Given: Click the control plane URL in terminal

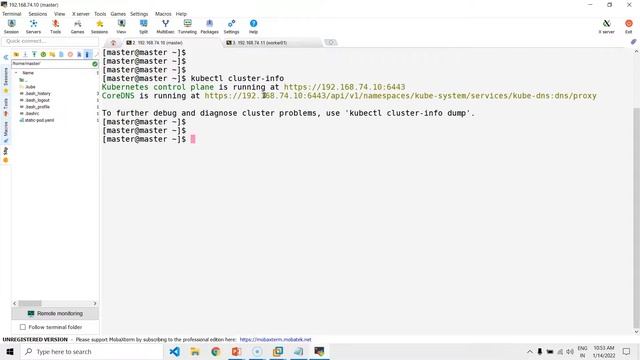Looking at the screenshot, I should point(344,87).
